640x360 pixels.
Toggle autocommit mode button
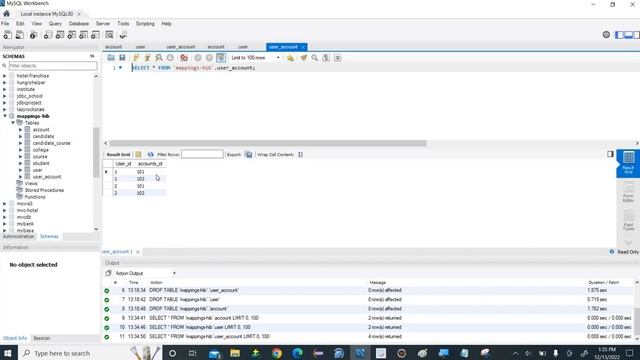[221, 58]
